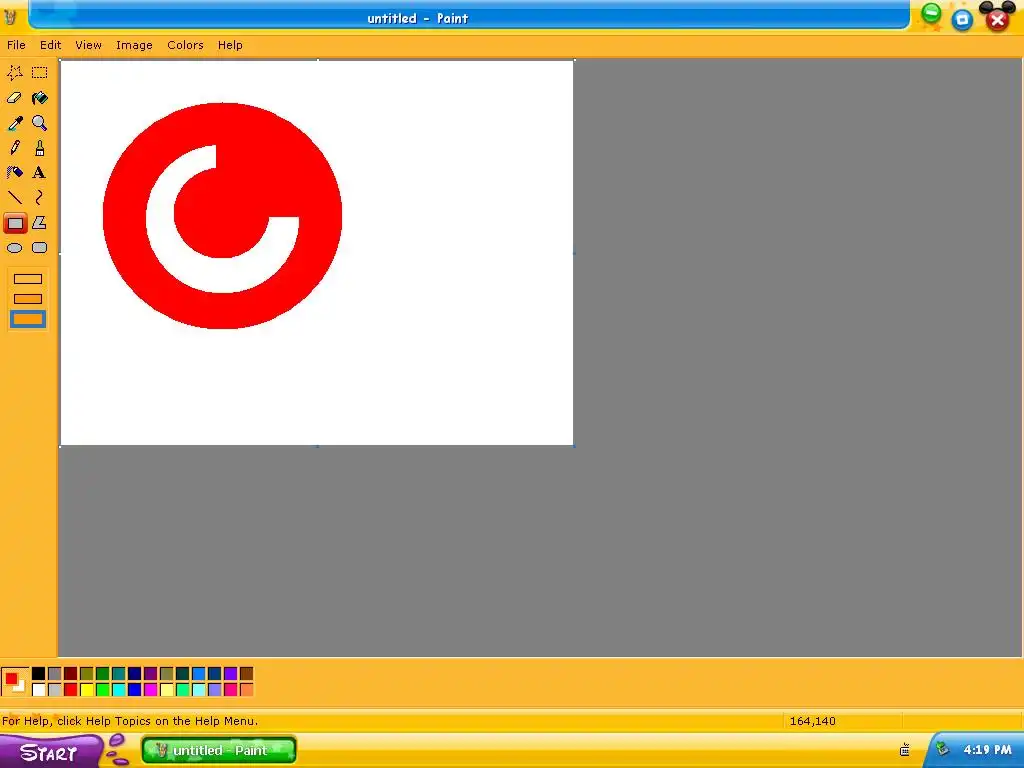Open the Image menu

[x=134, y=45]
